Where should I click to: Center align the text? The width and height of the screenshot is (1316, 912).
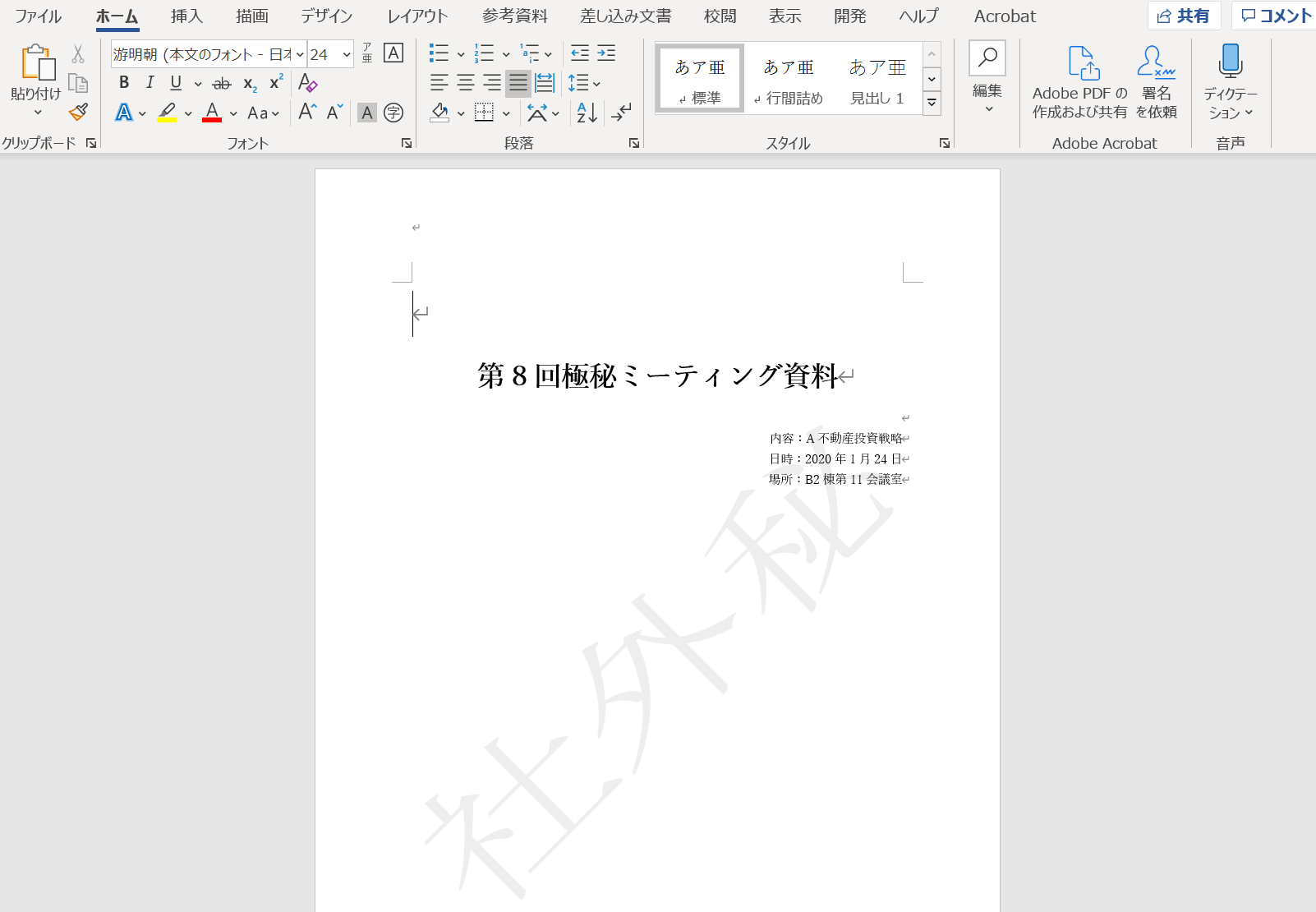[466, 83]
